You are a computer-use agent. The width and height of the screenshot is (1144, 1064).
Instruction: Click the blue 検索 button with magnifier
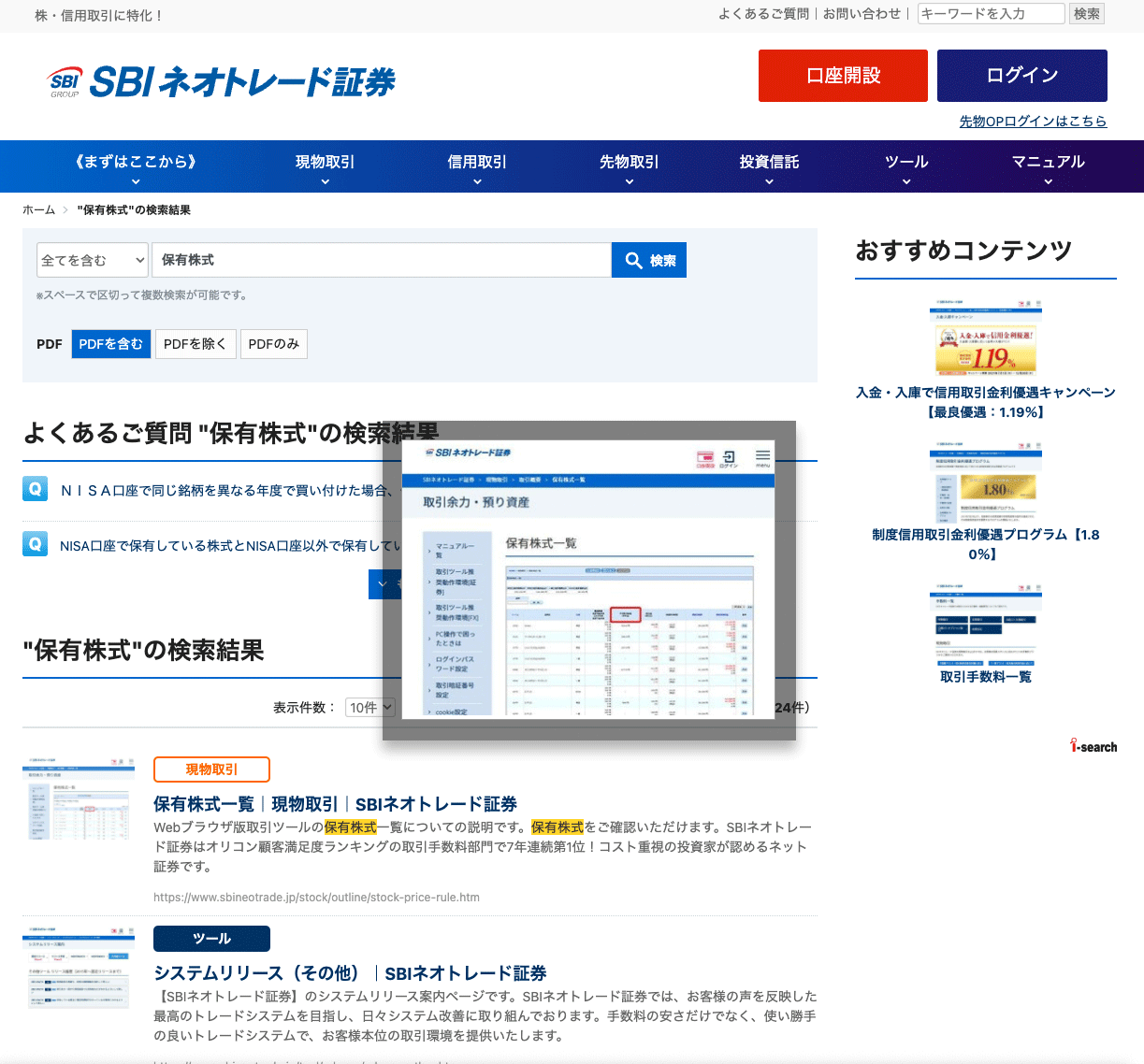(x=649, y=260)
